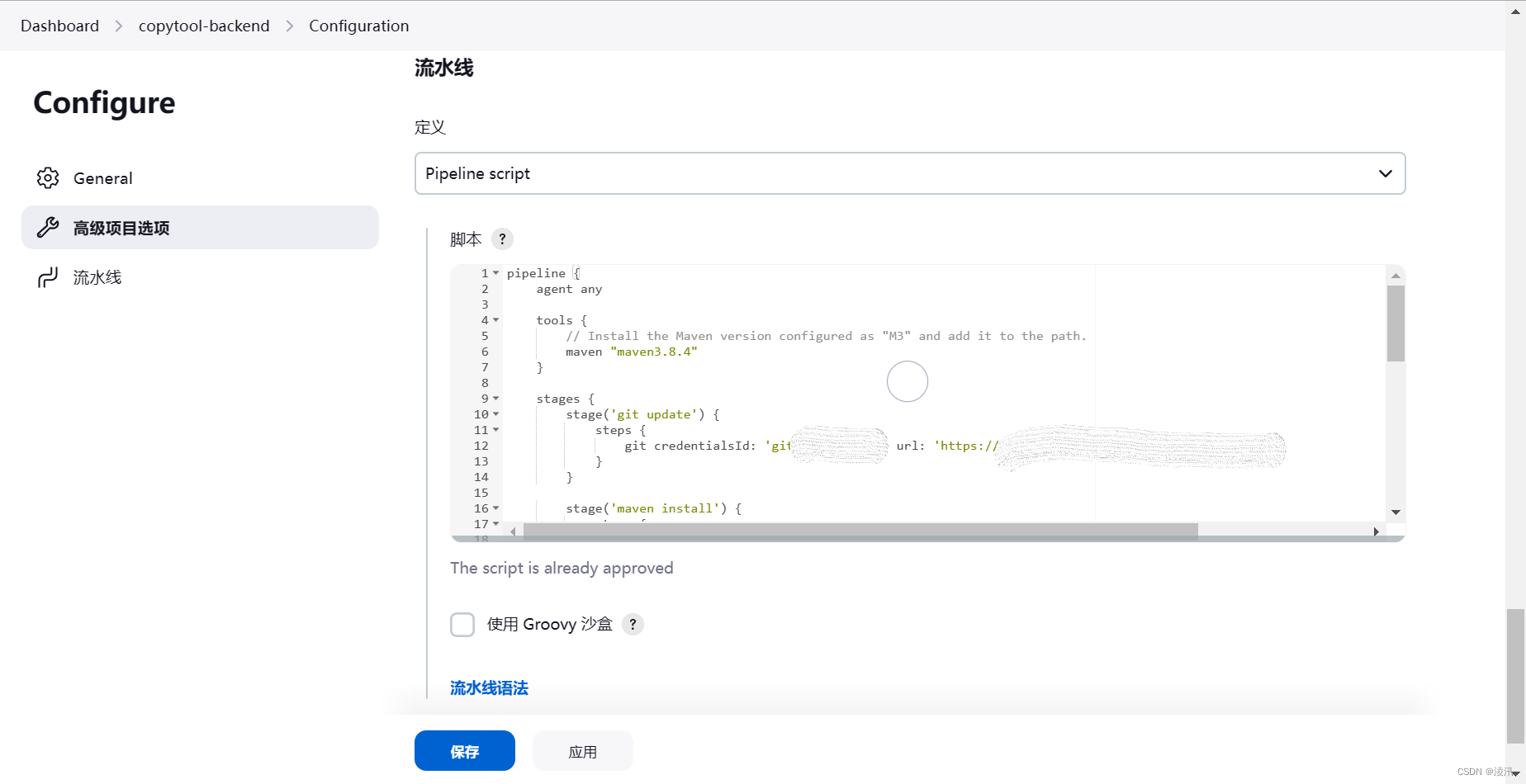1526x784 pixels.
Task: Click editor scroll down arrow
Action: (1396, 512)
